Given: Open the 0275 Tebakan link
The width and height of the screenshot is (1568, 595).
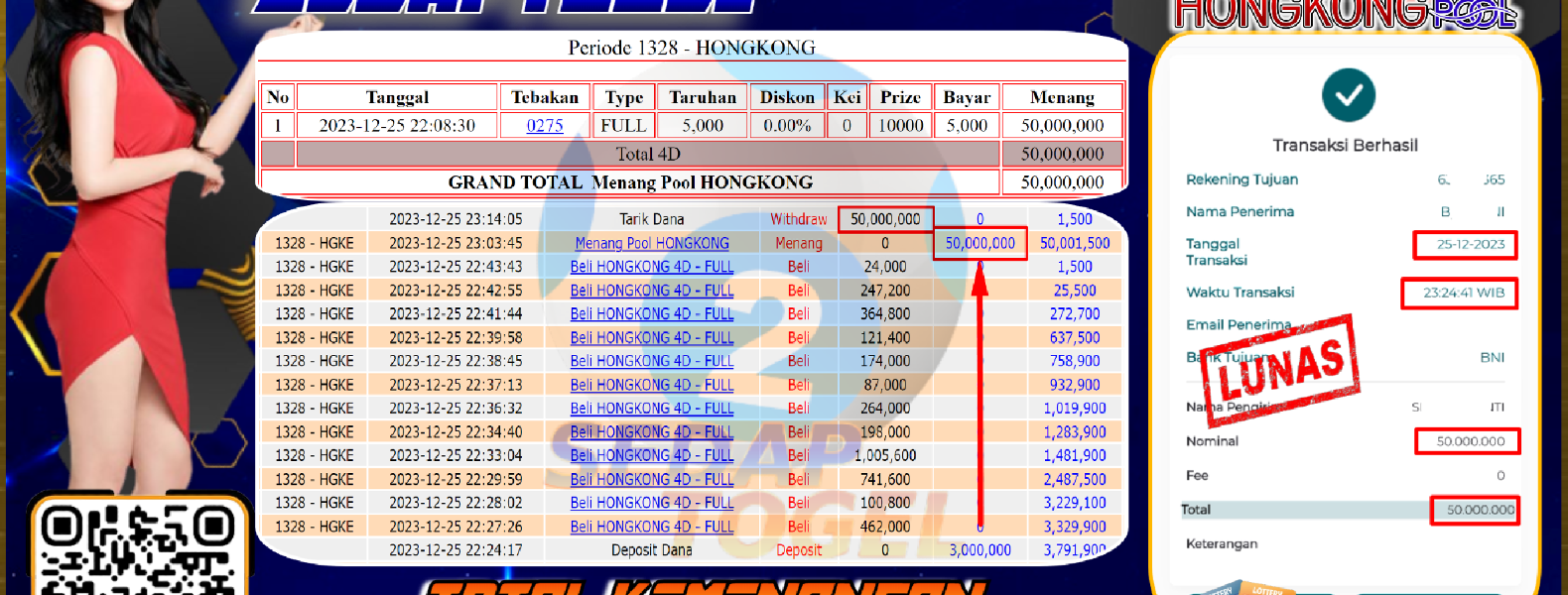Looking at the screenshot, I should pos(545,126).
